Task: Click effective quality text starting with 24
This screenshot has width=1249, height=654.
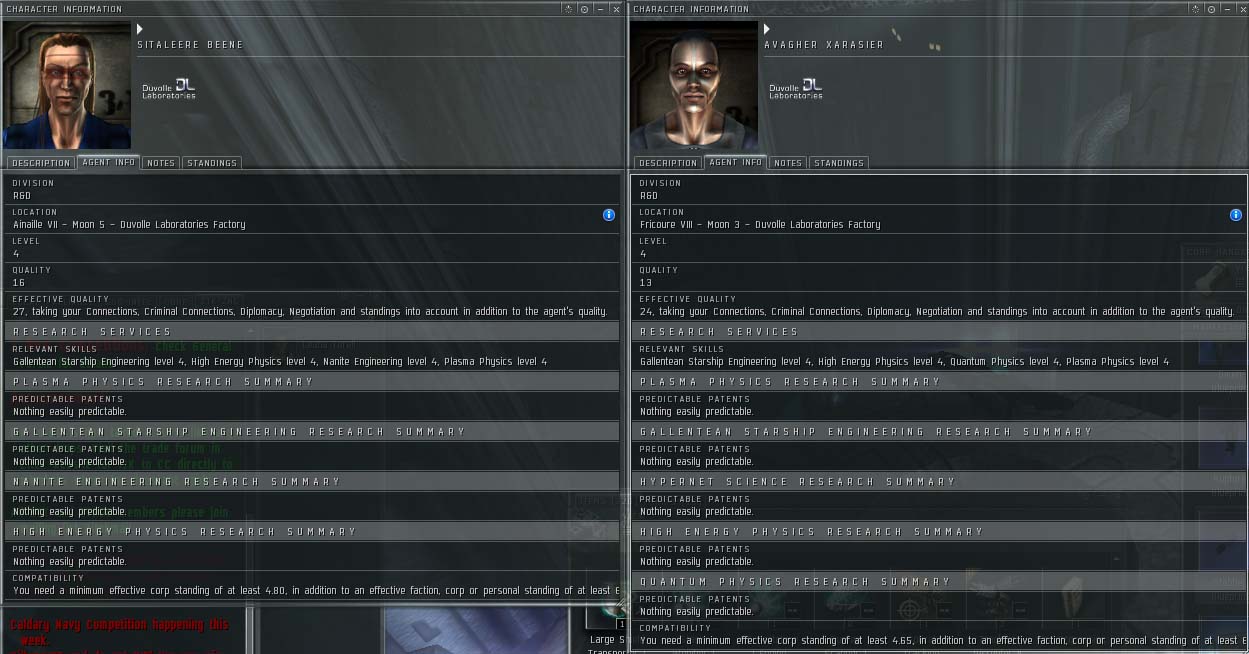Action: click(937, 312)
